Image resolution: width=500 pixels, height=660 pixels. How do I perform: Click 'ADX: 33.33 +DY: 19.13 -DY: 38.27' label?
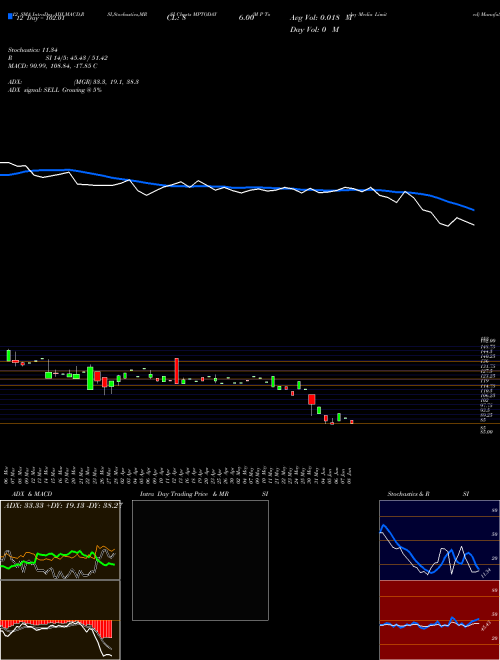click(x=63, y=505)
